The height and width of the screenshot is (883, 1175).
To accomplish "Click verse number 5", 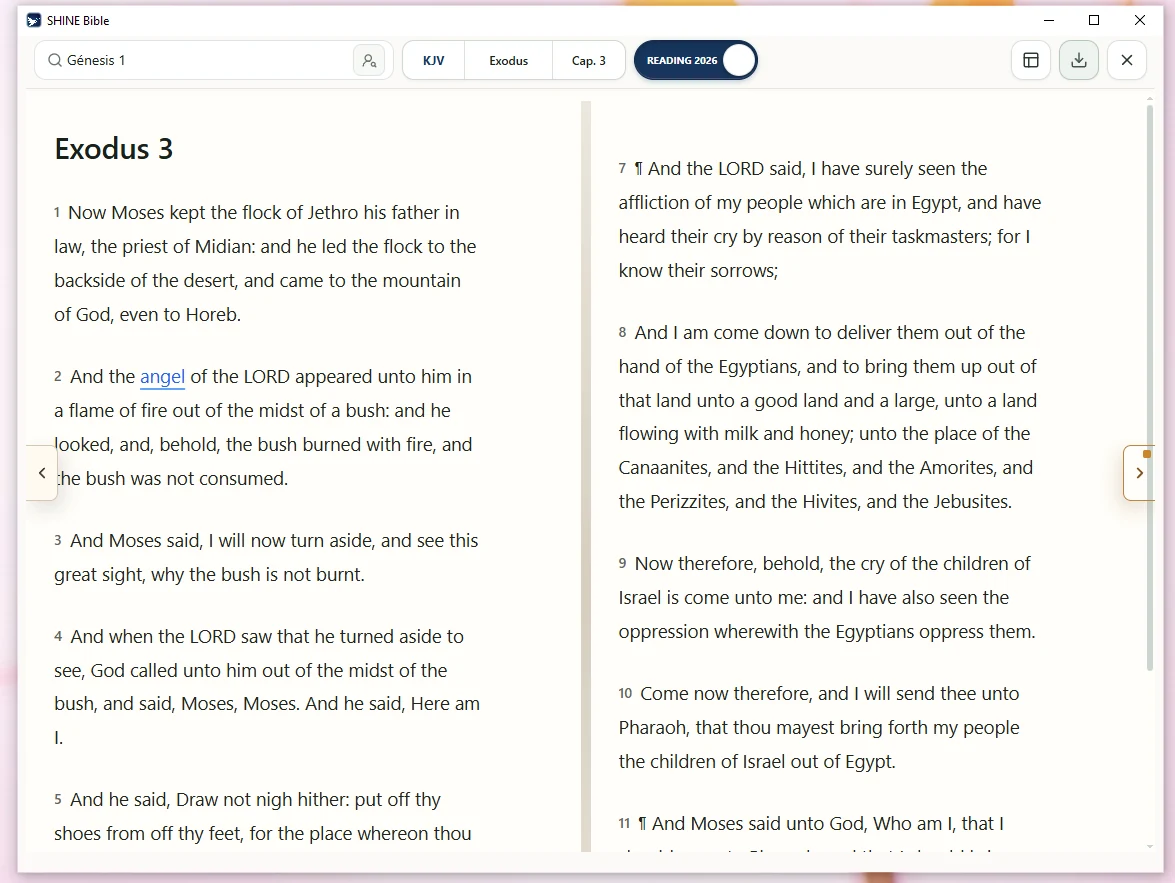I will [58, 800].
